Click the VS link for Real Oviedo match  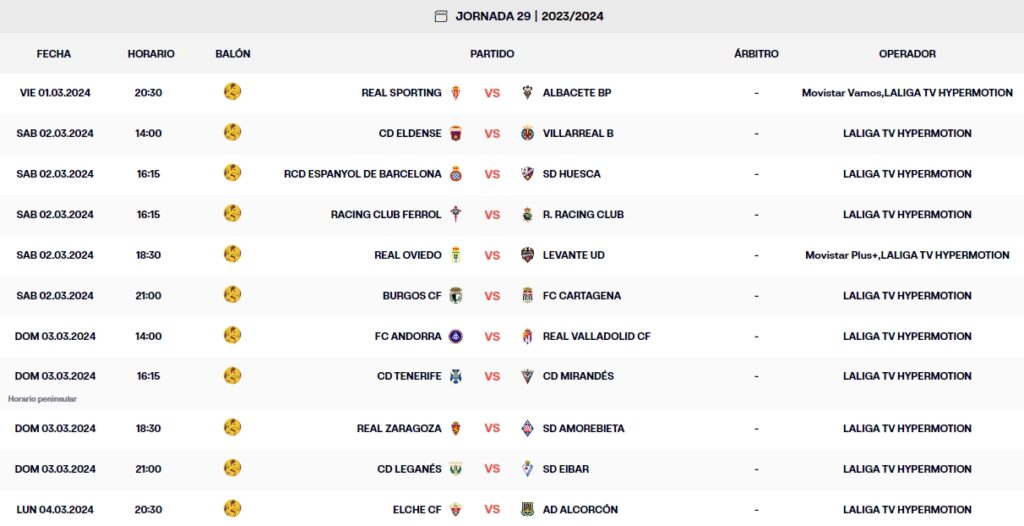pos(492,255)
